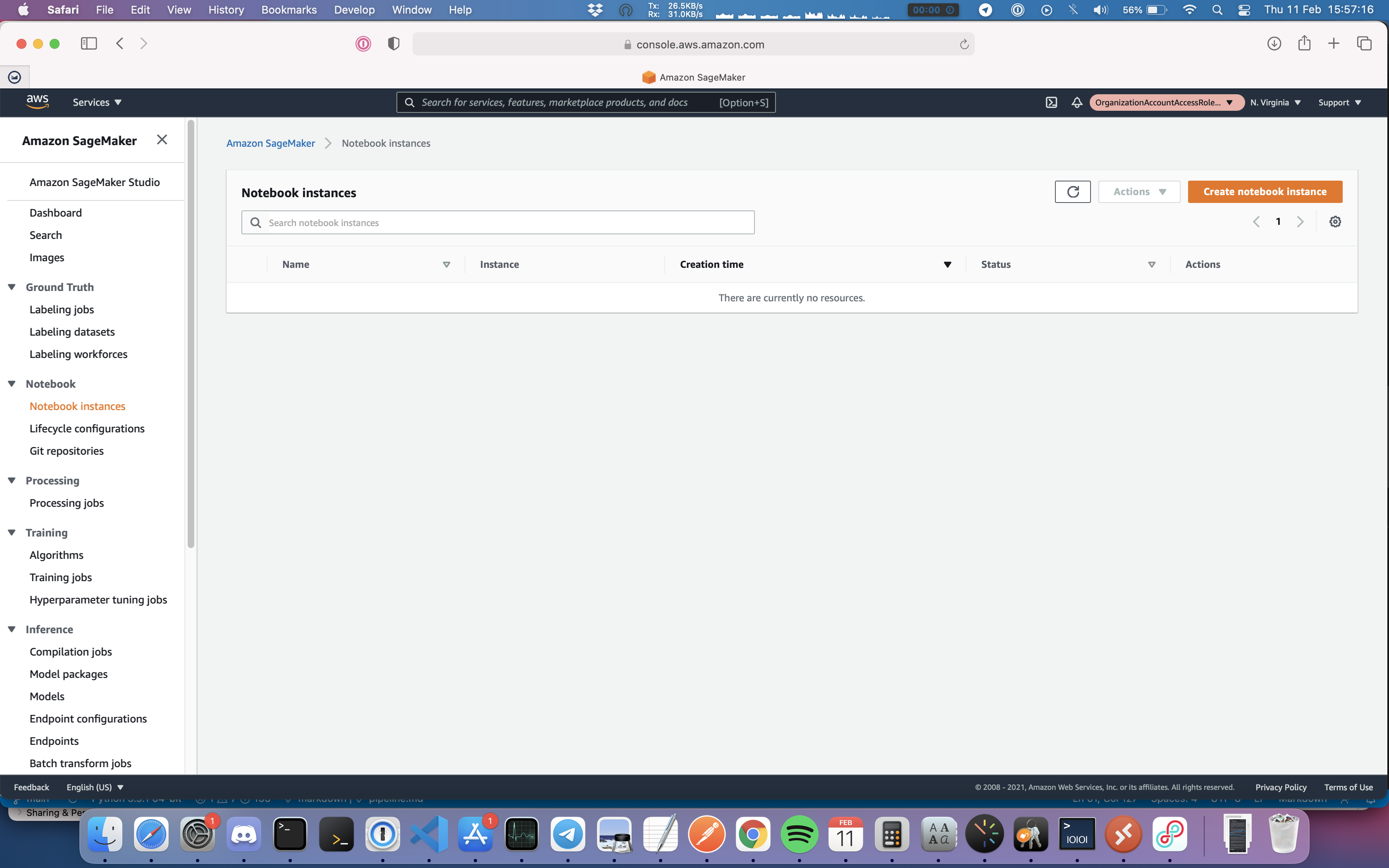Click Safari show sidebar icon
The width and height of the screenshot is (1389, 868).
(x=88, y=44)
